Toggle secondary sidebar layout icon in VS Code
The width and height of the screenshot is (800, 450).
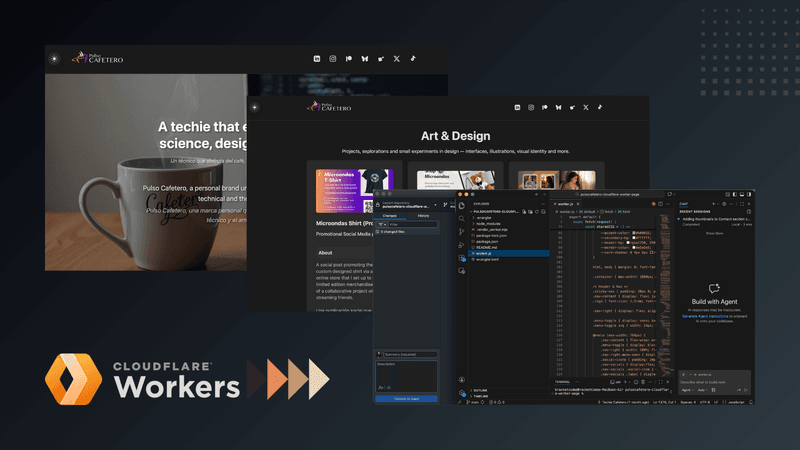coord(749,194)
